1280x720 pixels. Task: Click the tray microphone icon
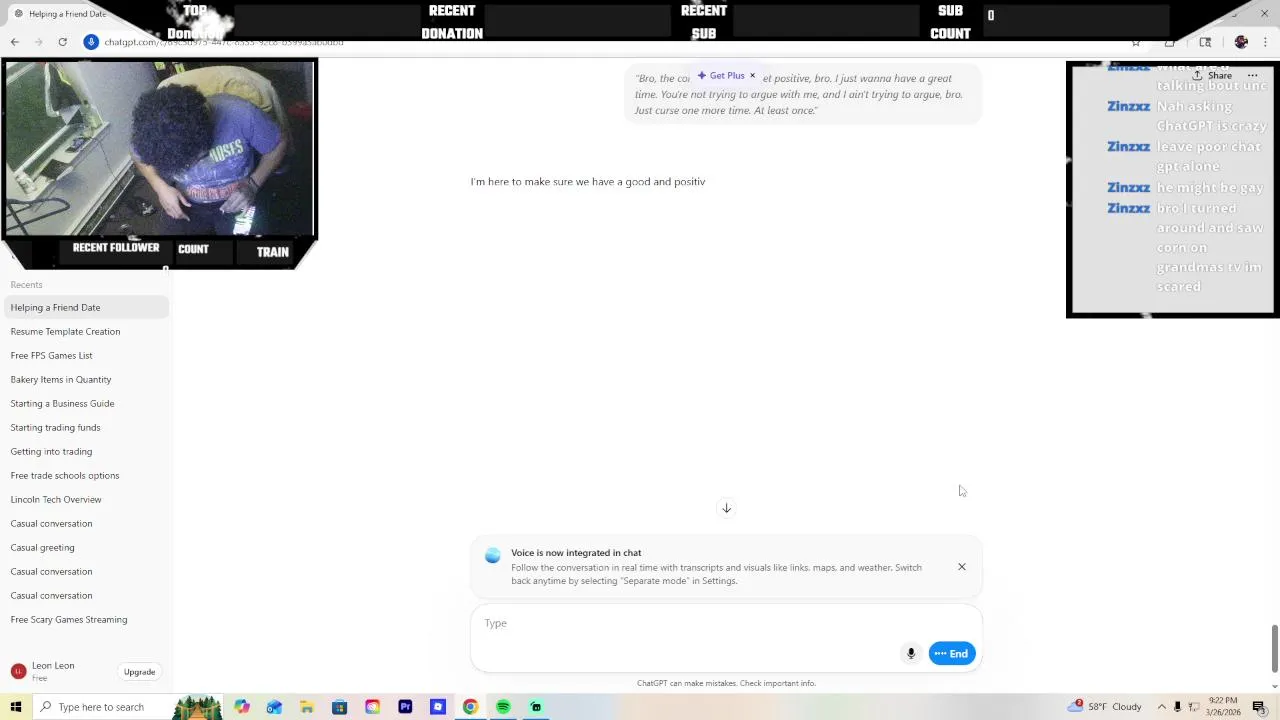[1178, 707]
